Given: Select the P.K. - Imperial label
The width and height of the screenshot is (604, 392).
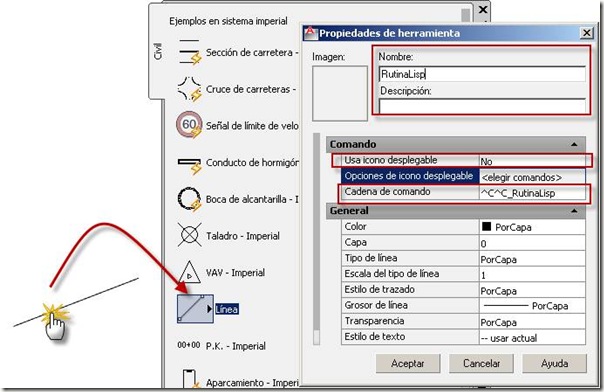Looking at the screenshot, I should (x=236, y=346).
